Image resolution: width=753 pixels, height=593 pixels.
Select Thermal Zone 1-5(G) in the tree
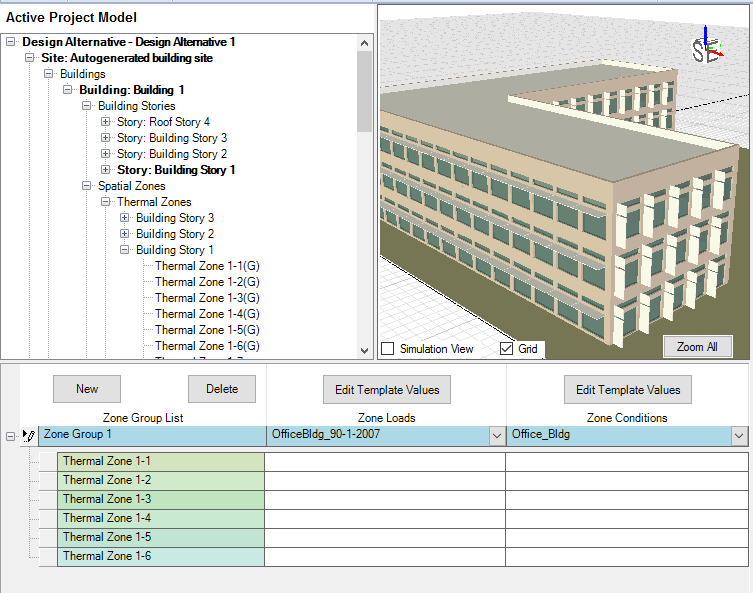point(207,330)
